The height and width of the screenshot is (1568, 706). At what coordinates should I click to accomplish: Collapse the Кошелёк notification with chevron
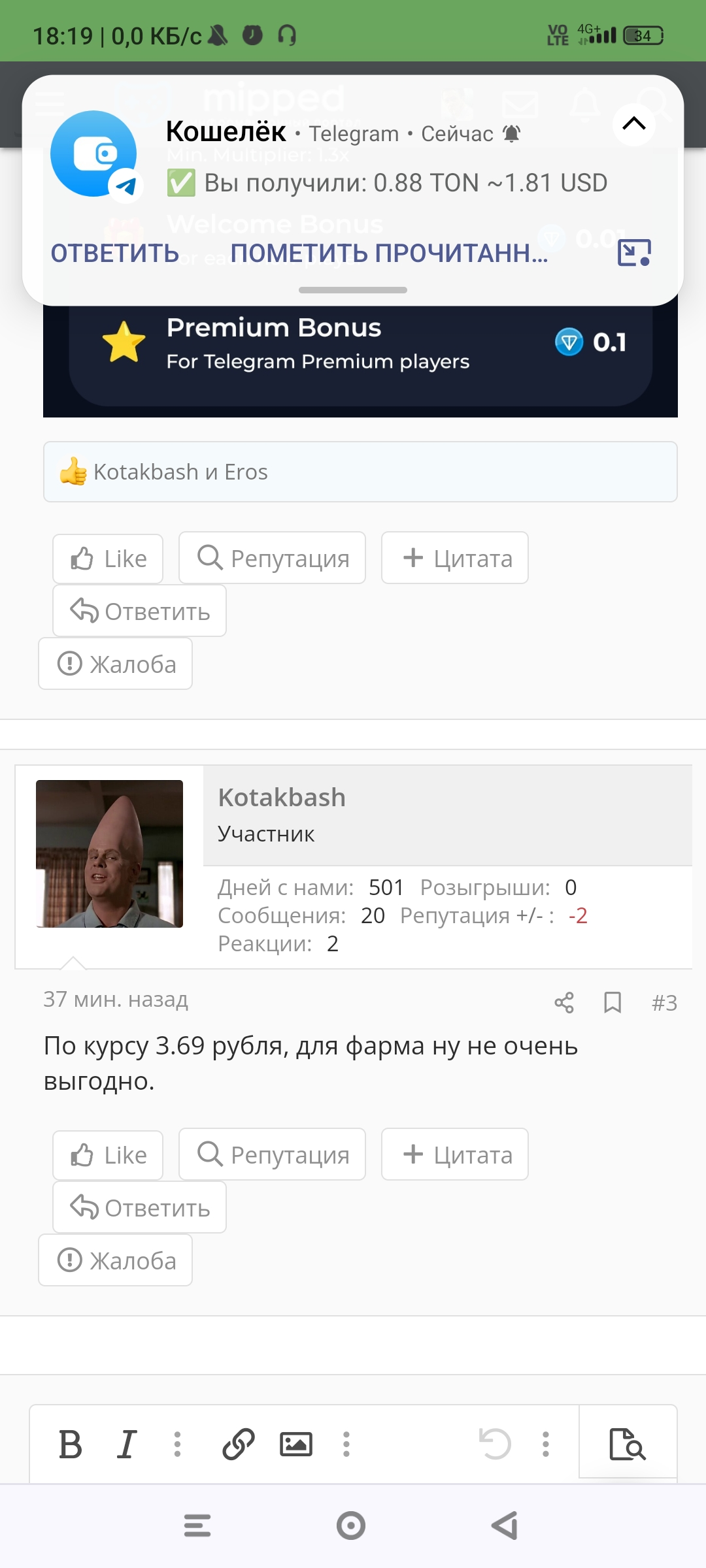pos(633,123)
